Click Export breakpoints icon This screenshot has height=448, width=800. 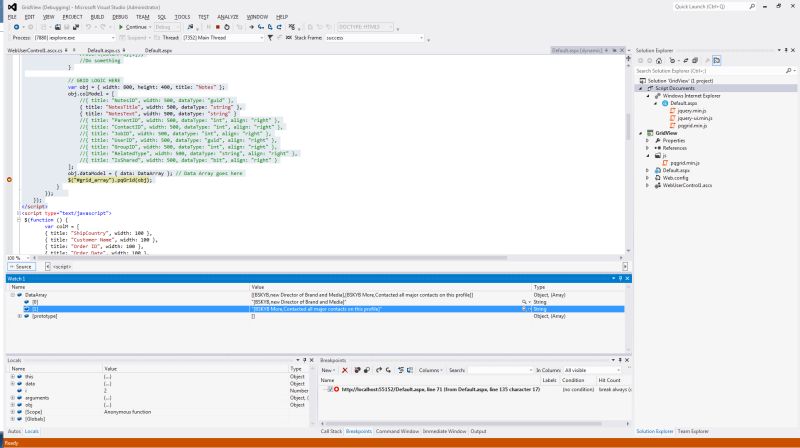tap(379, 370)
